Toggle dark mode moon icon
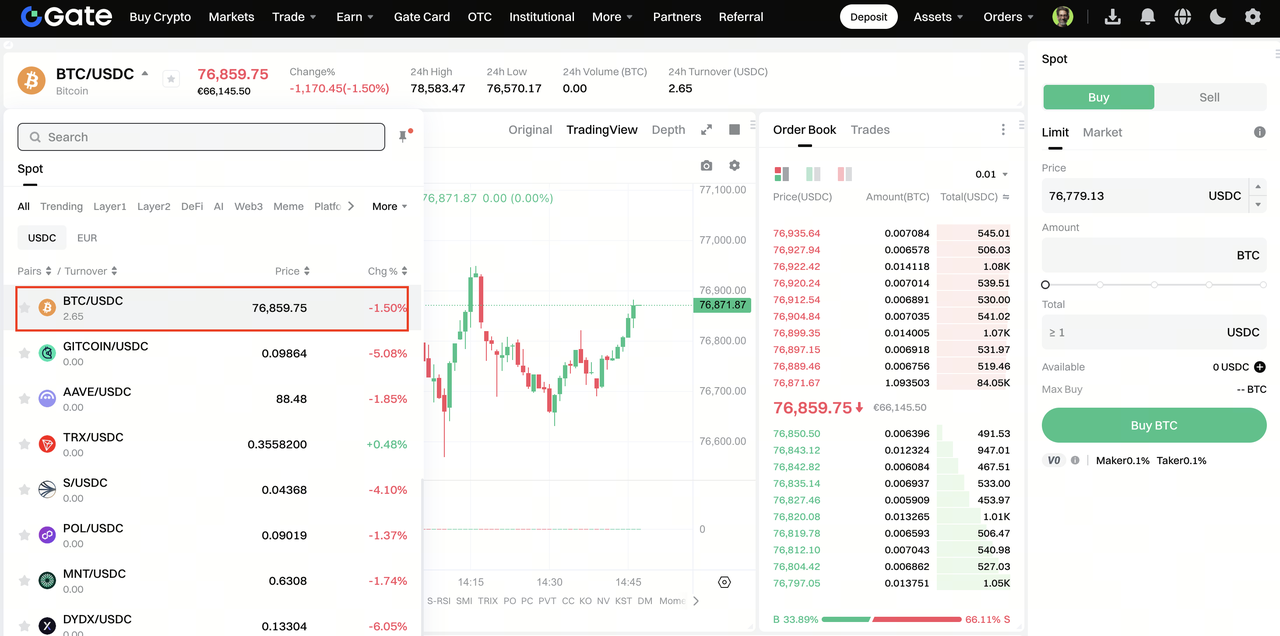Image resolution: width=1280 pixels, height=636 pixels. [x=1217, y=17]
